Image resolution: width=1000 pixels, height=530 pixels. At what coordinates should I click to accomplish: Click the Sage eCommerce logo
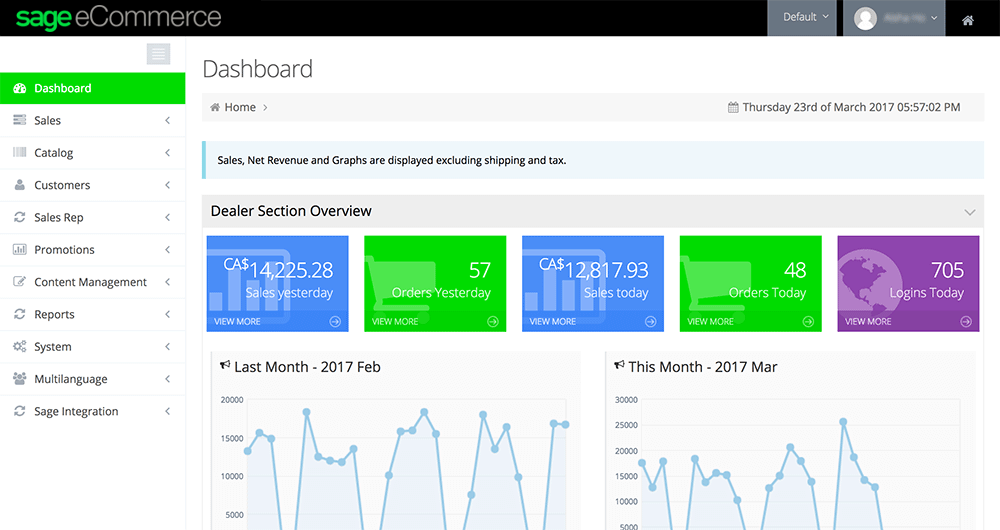point(119,18)
